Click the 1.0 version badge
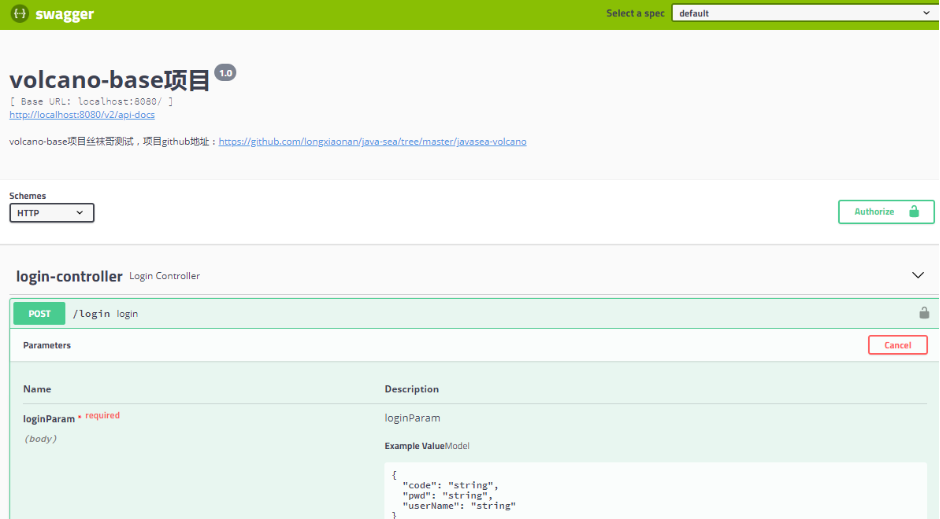 225,73
